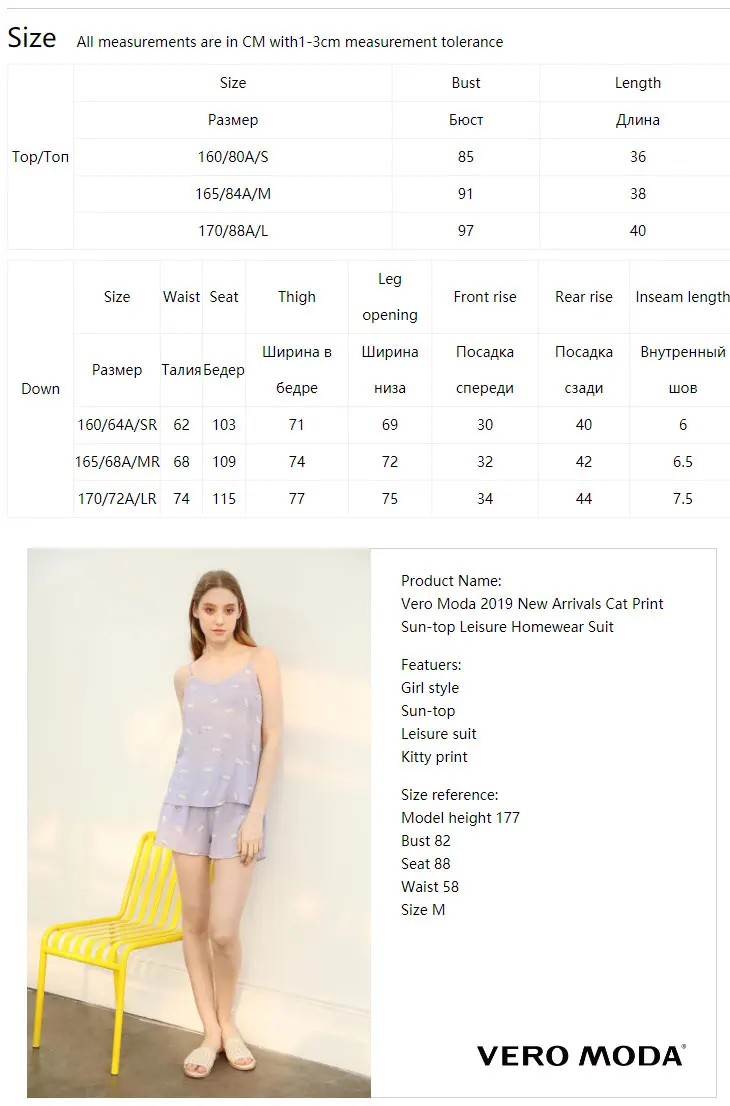Click the 'Front rise' column header

485,297
